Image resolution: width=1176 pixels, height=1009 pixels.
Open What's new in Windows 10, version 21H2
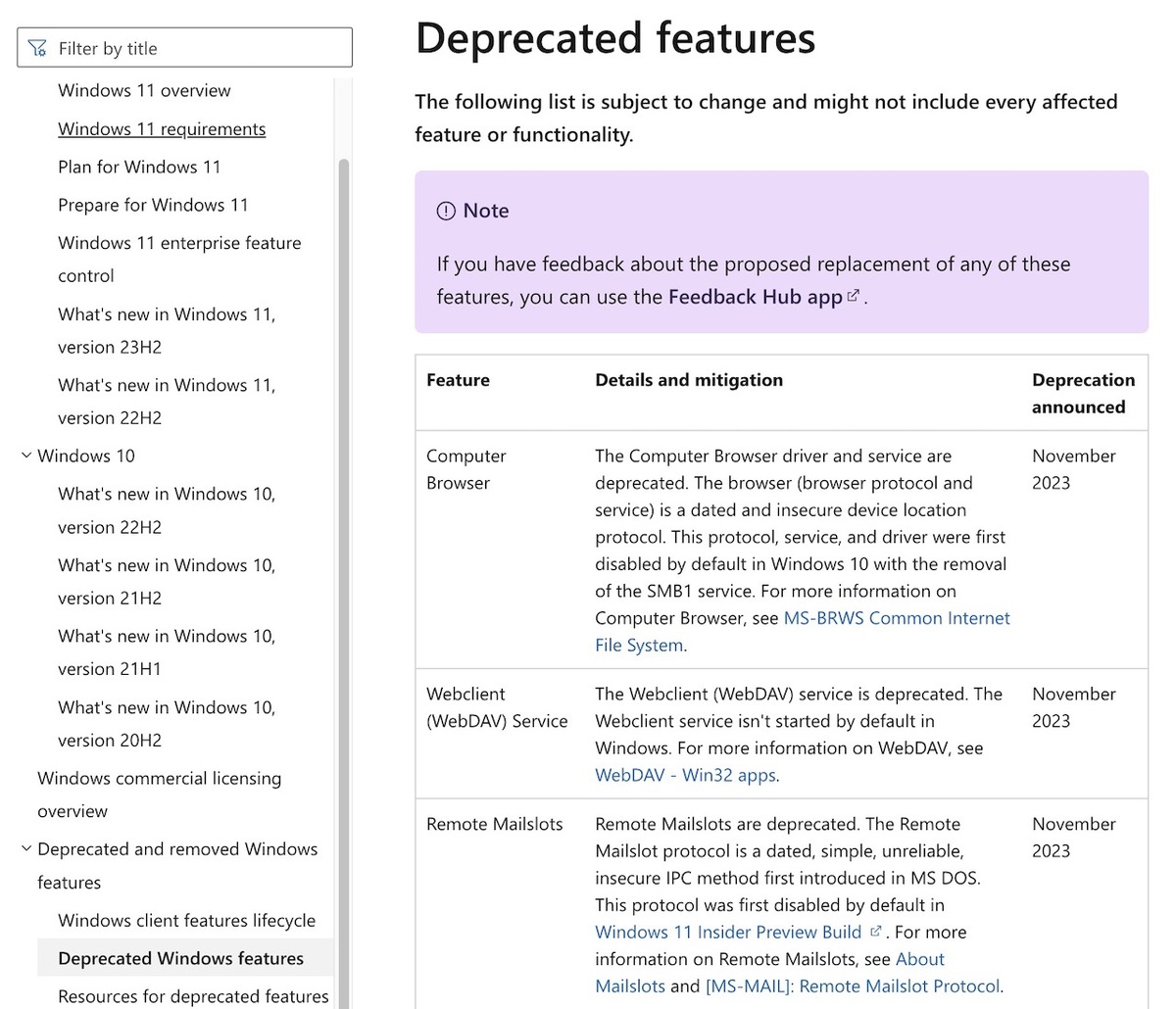tap(167, 582)
